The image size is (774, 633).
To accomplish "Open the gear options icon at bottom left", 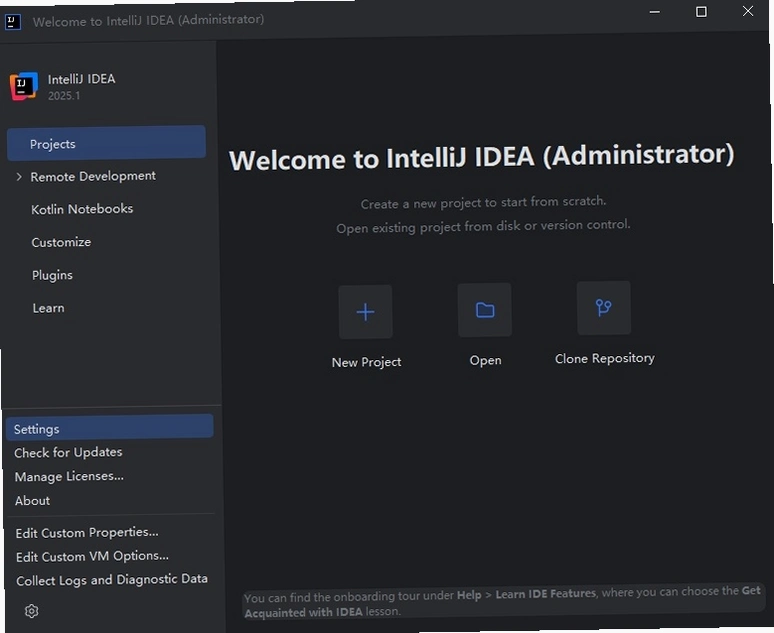I will (x=32, y=611).
